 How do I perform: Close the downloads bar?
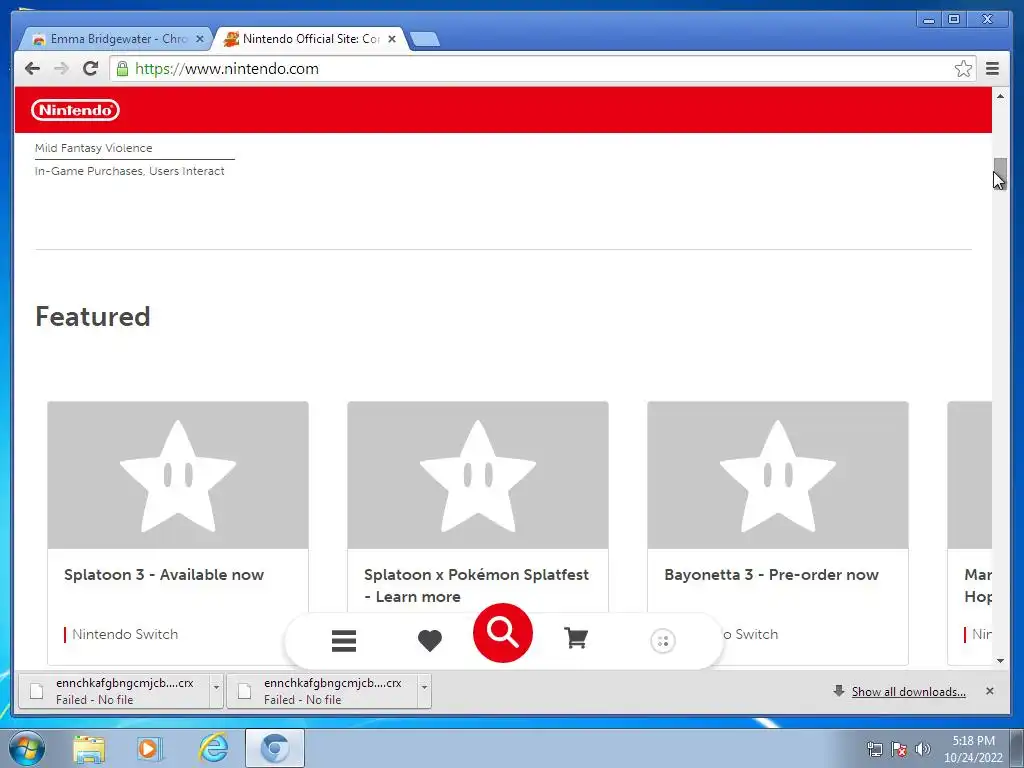tap(989, 691)
